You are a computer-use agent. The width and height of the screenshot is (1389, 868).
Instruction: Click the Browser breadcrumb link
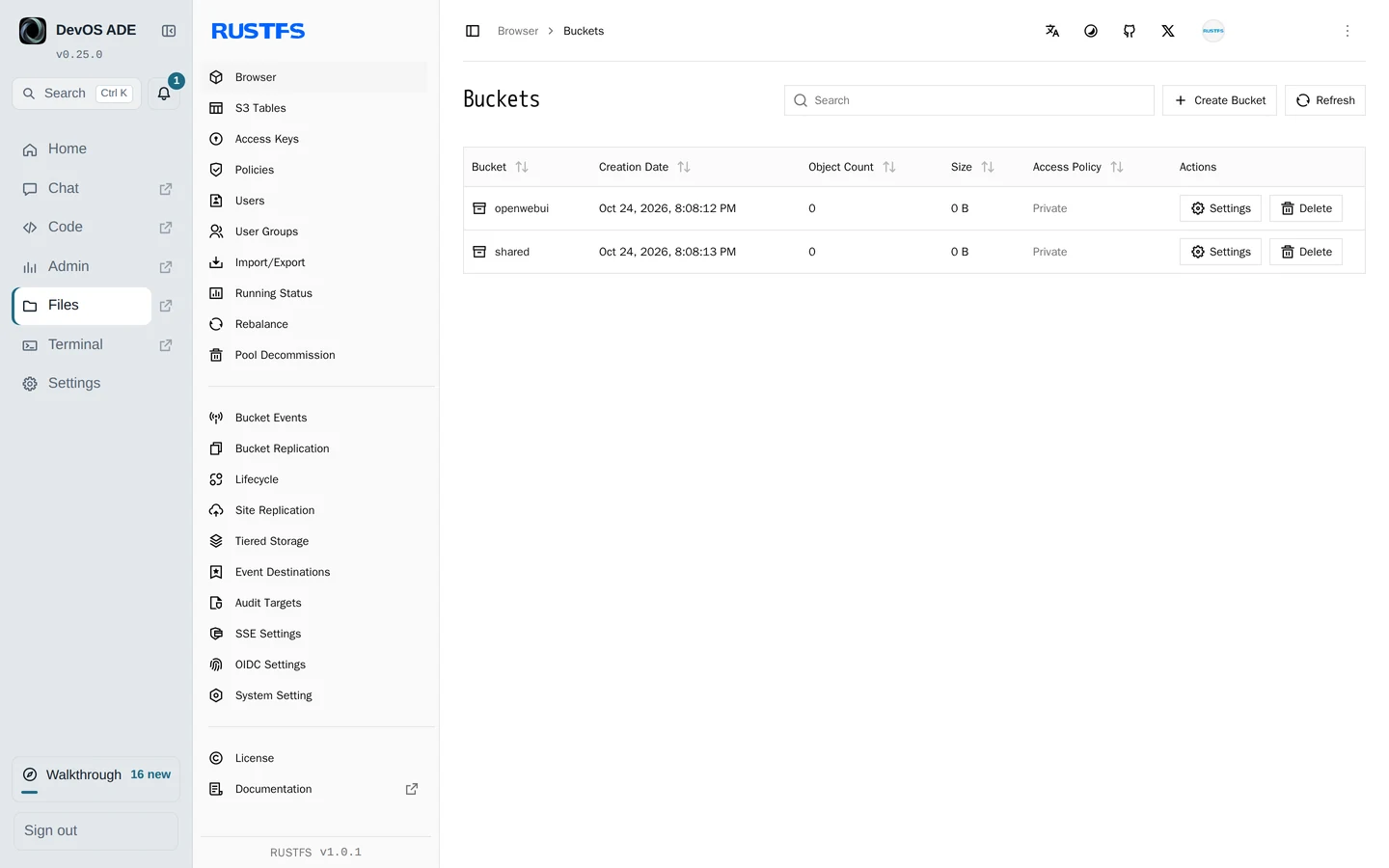[518, 31]
